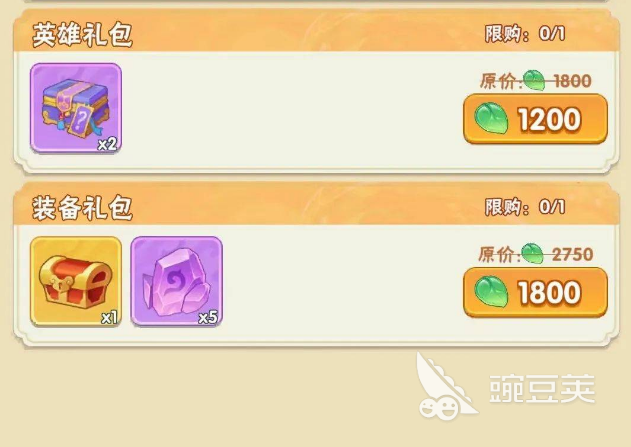Click the 豌豆荚 watermark logo icon

[445, 386]
